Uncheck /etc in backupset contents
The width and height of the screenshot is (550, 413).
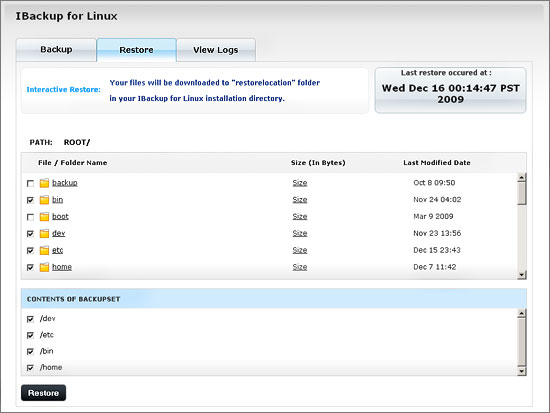[31, 335]
